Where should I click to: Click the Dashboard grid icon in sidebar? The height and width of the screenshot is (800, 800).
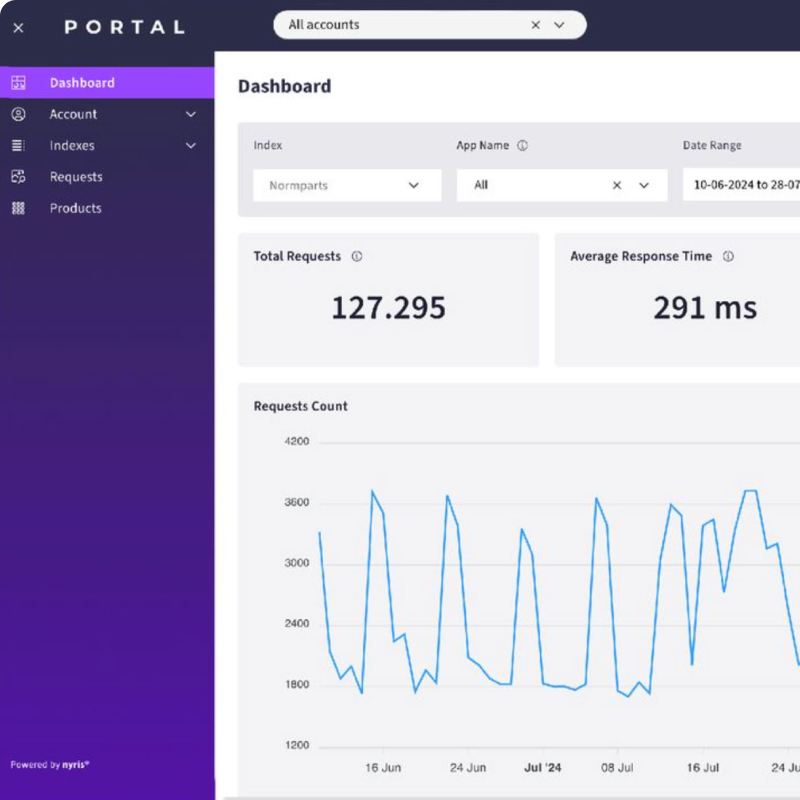18,83
